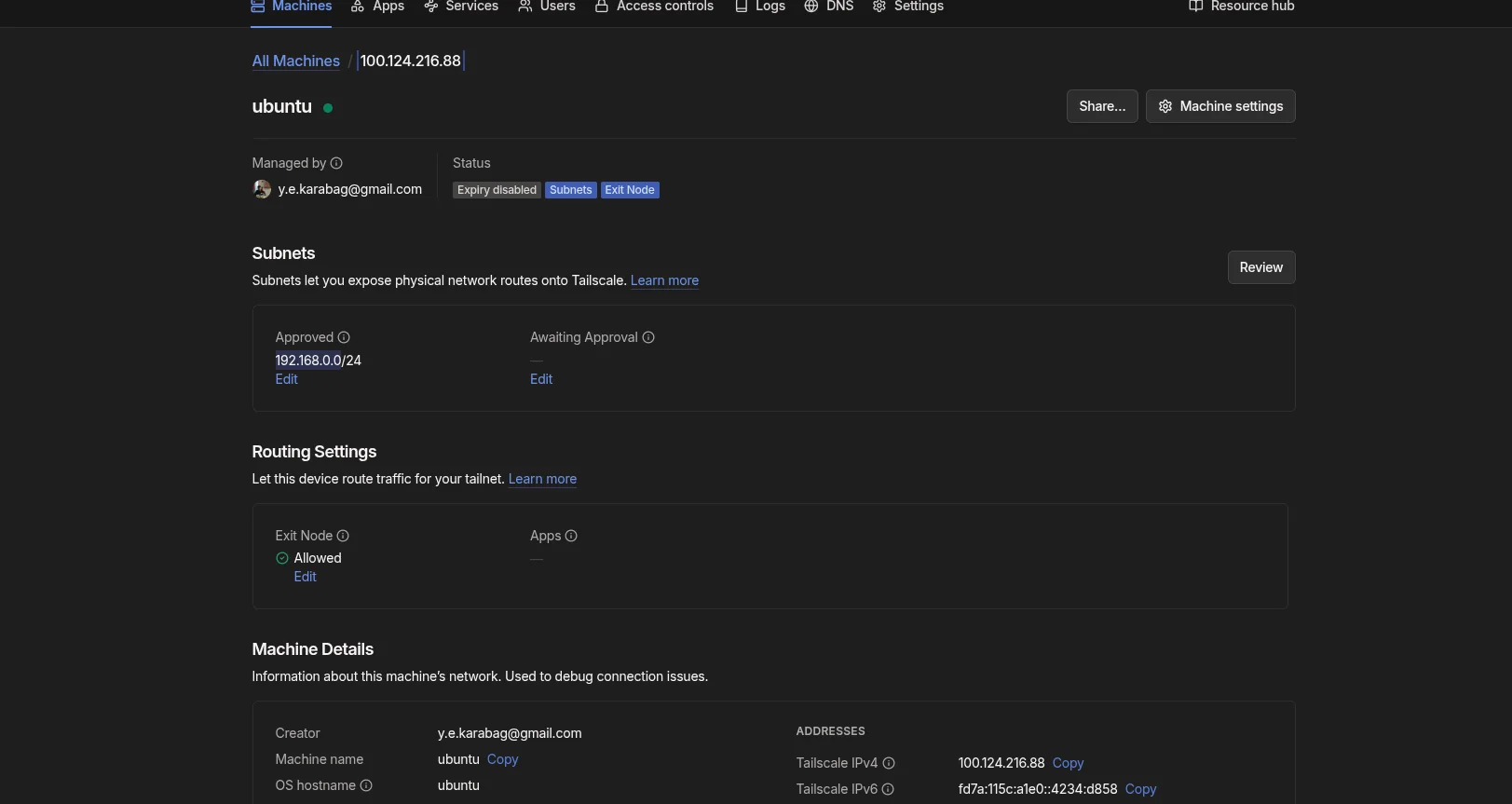Click the gear icon in Machine settings
Screen dimensions: 1512x804
click(x=1165, y=106)
